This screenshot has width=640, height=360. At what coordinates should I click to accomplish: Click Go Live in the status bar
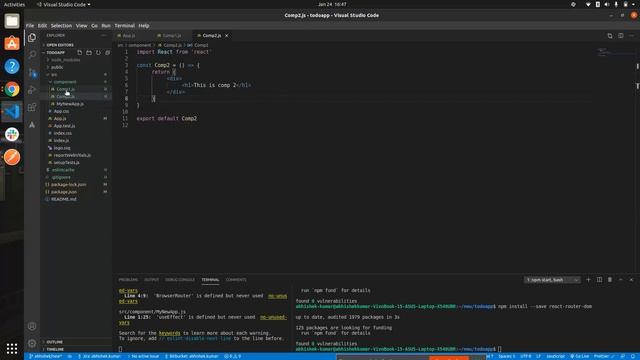pyautogui.click(x=580, y=356)
